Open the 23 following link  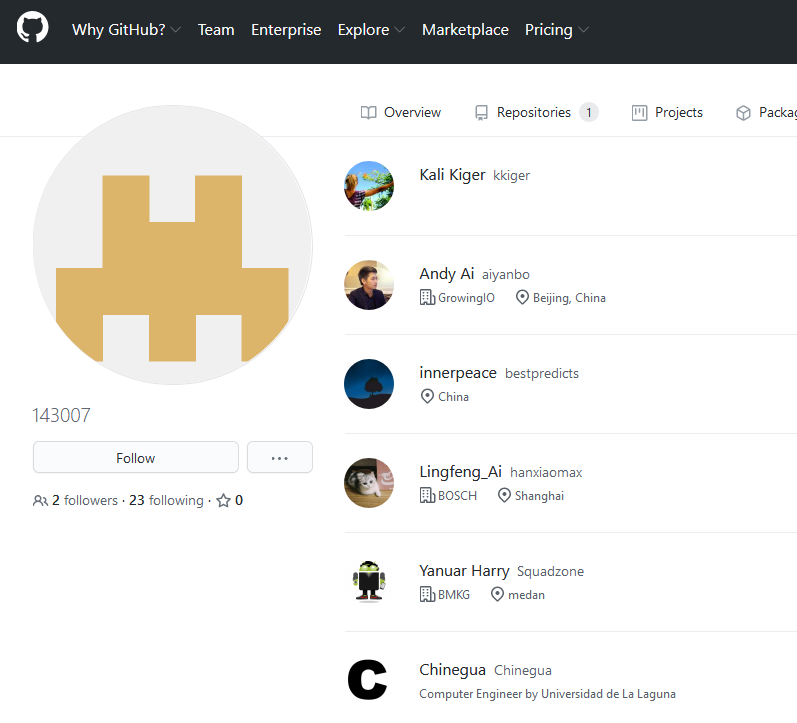pyautogui.click(x=166, y=500)
